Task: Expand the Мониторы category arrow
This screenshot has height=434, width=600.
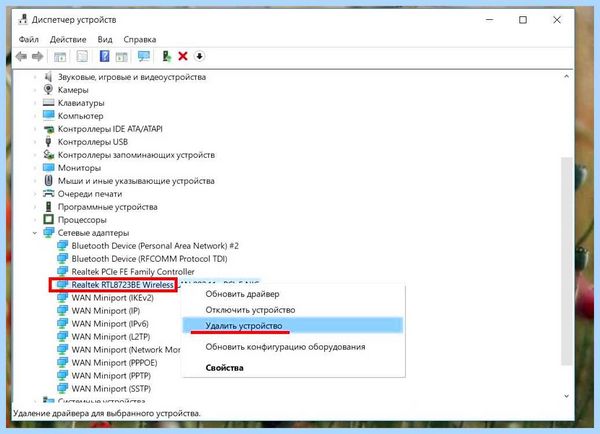Action: [35, 168]
